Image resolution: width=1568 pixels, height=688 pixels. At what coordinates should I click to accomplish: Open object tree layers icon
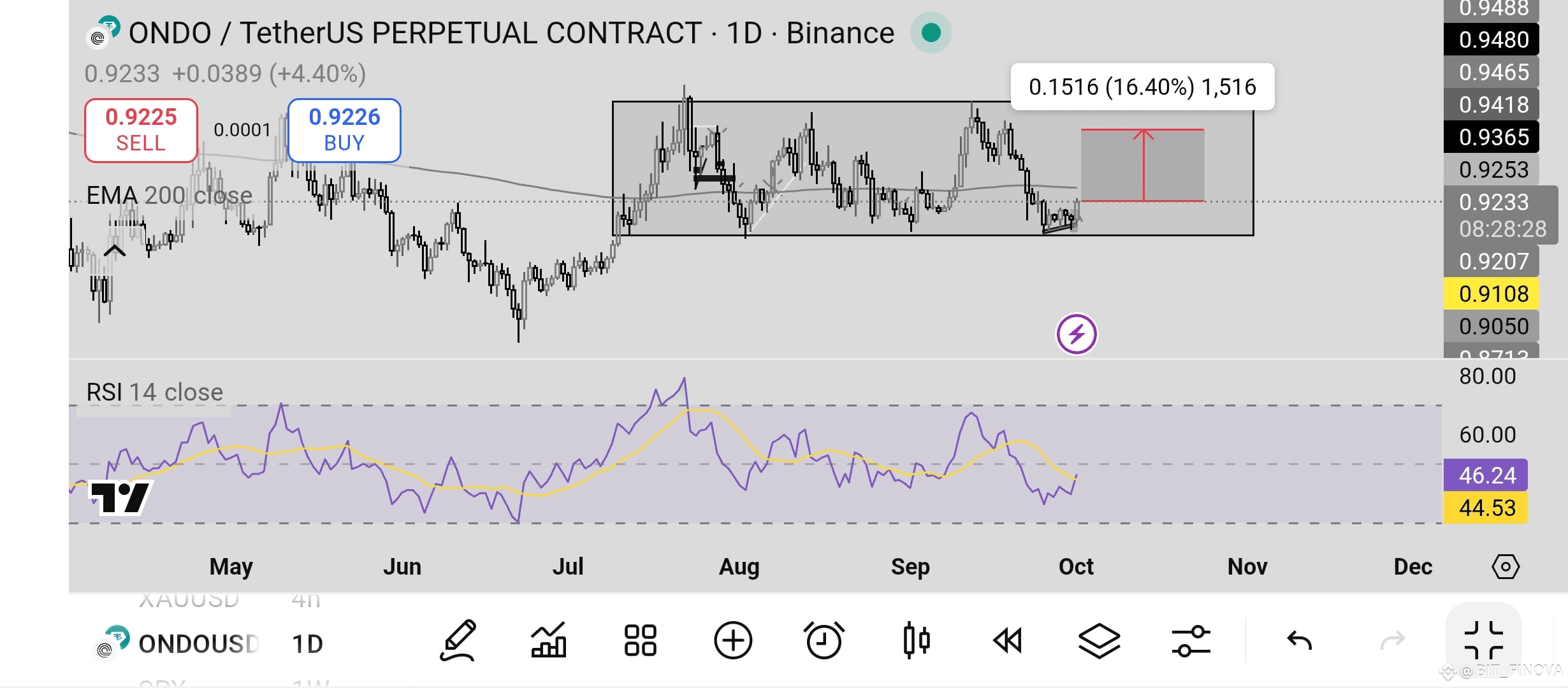[1100, 640]
